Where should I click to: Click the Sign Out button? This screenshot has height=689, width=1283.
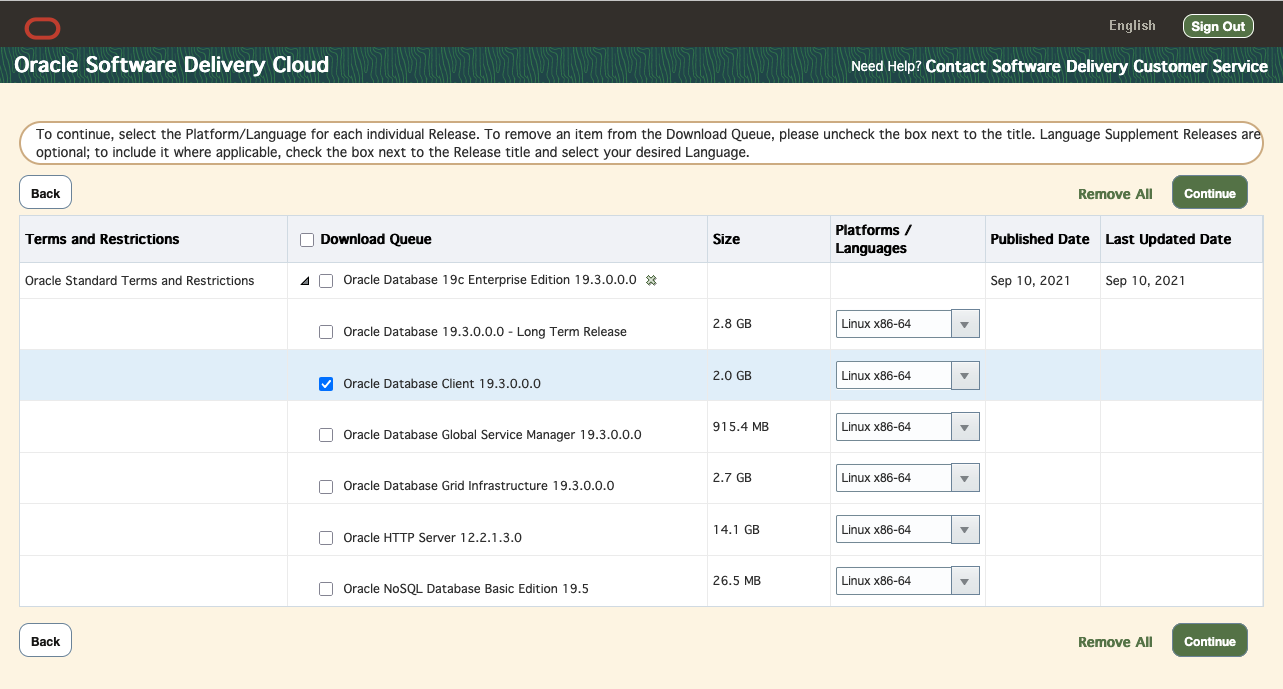tap(1218, 27)
